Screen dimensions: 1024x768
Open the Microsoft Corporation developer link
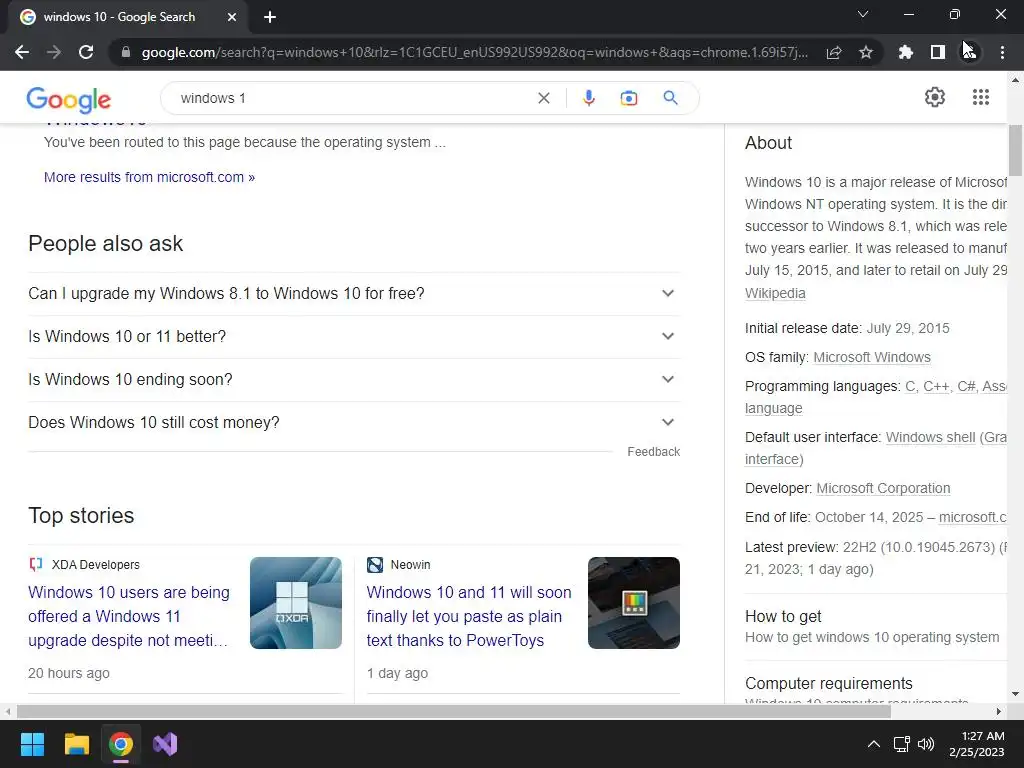[x=883, y=488]
